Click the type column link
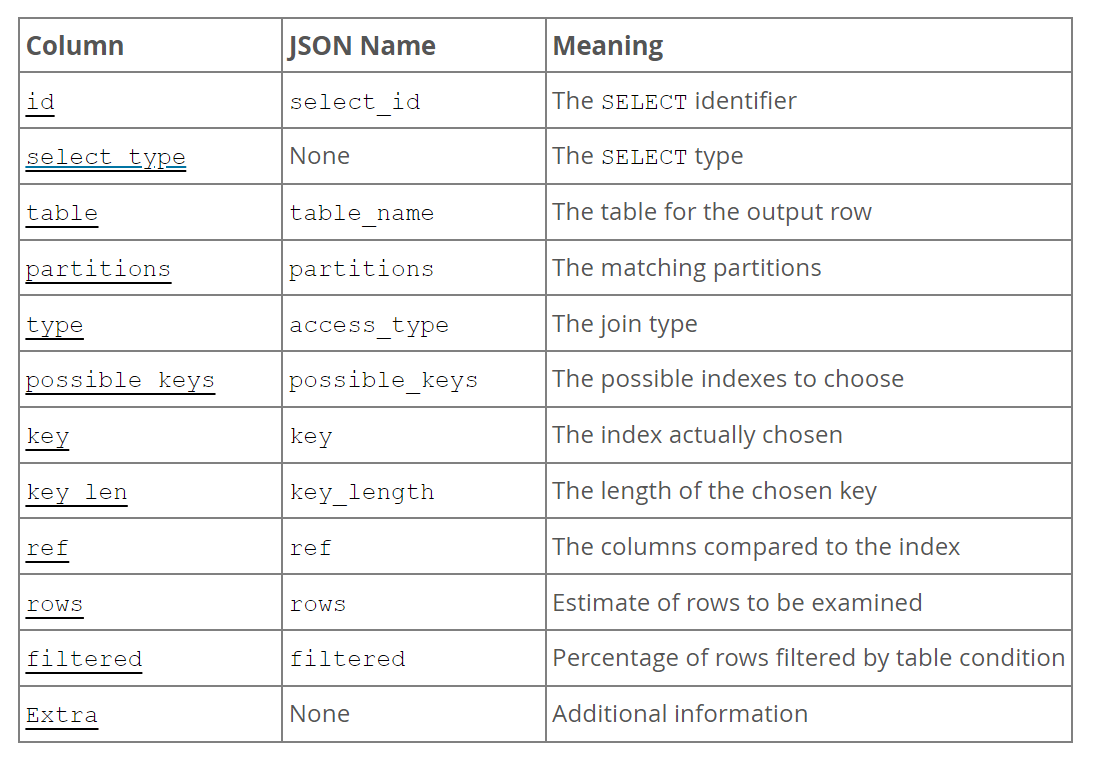Viewport: 1113px width, 779px height. coord(55,326)
